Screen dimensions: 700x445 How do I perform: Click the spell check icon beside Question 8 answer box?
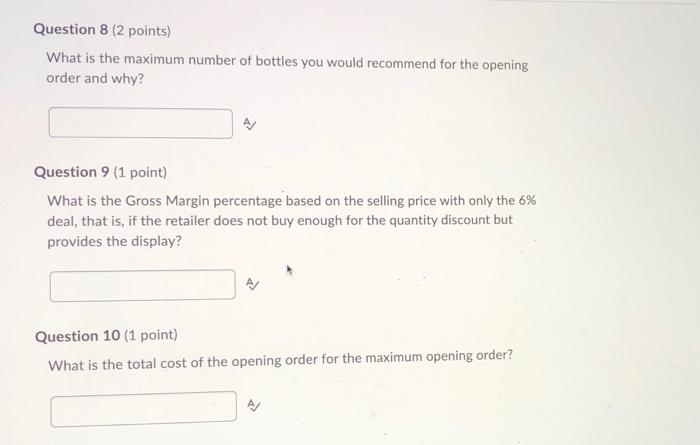click(250, 124)
